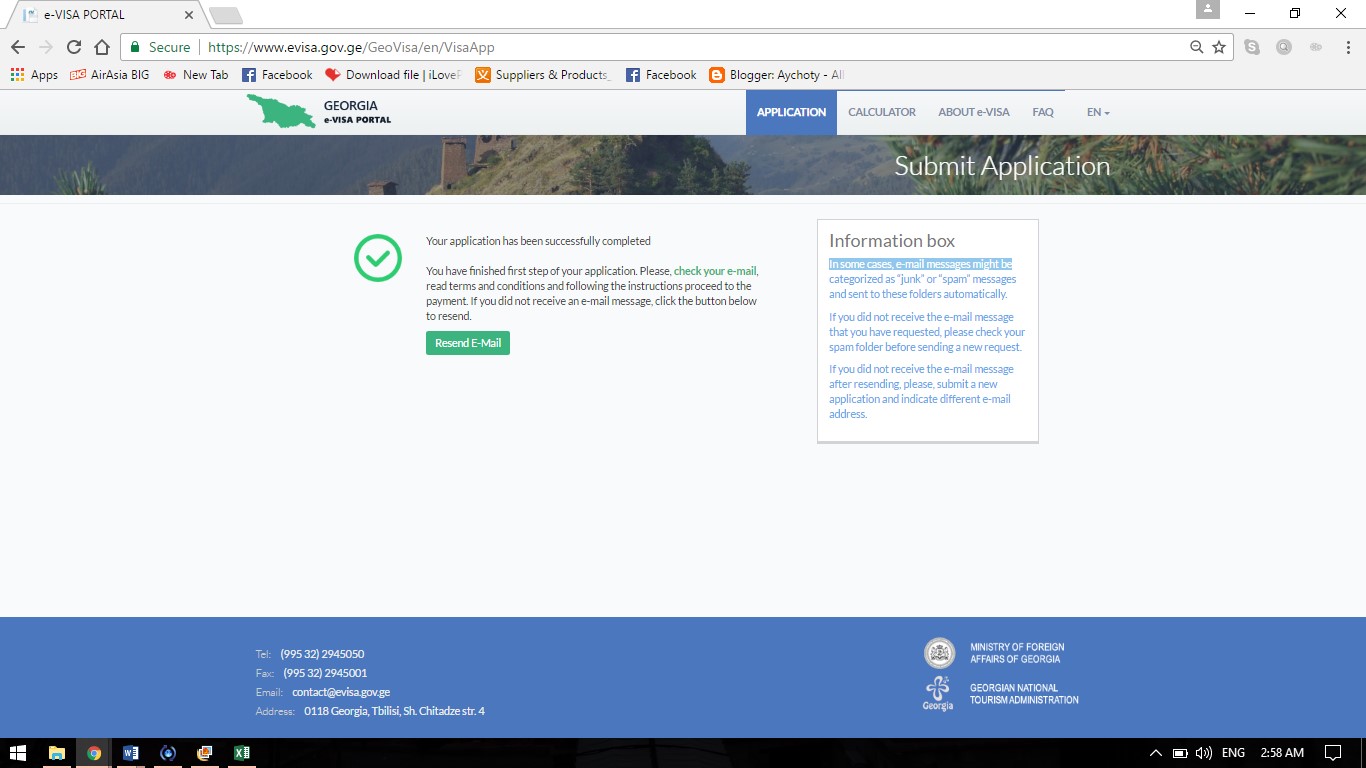1366x768 pixels.
Task: Open Download file iLove bookmark
Action: pos(393,75)
